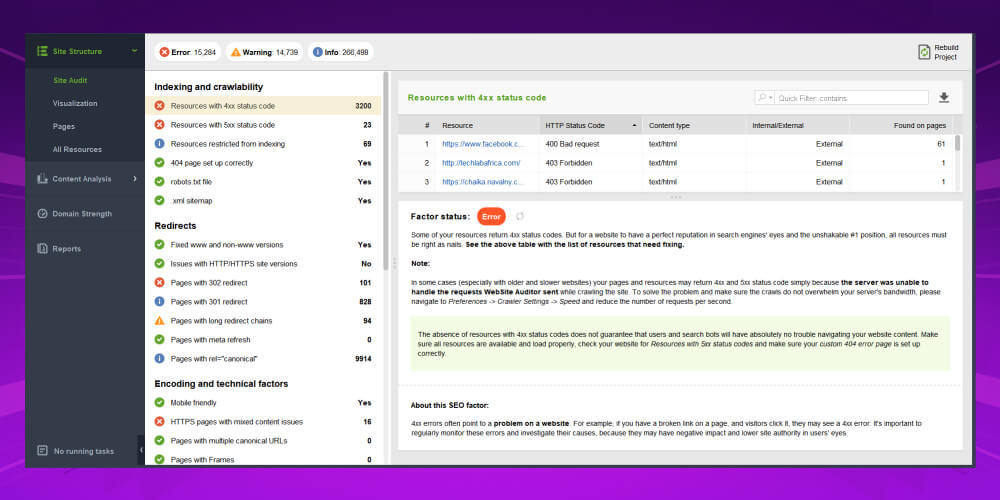Image resolution: width=1000 pixels, height=500 pixels.
Task: Click info icon for Pages with 301 redirect
Action: click(x=159, y=301)
